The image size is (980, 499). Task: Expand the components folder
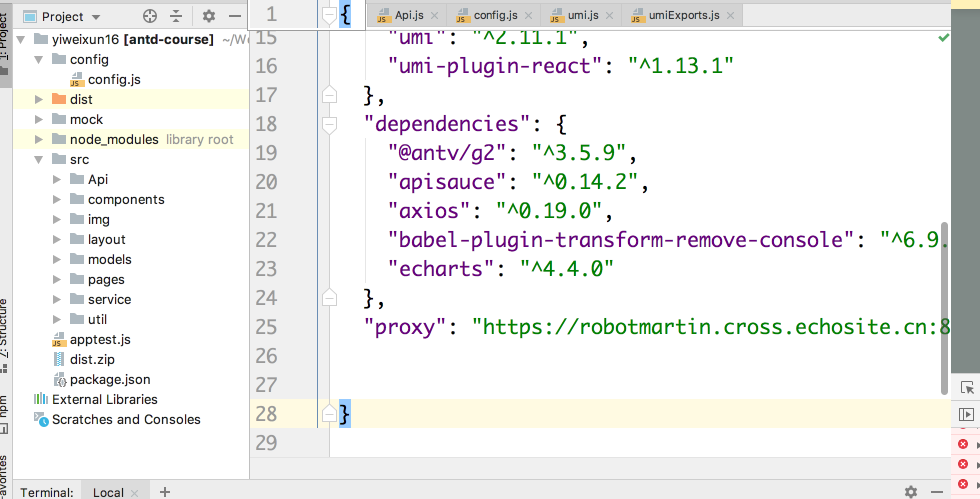[x=57, y=199]
